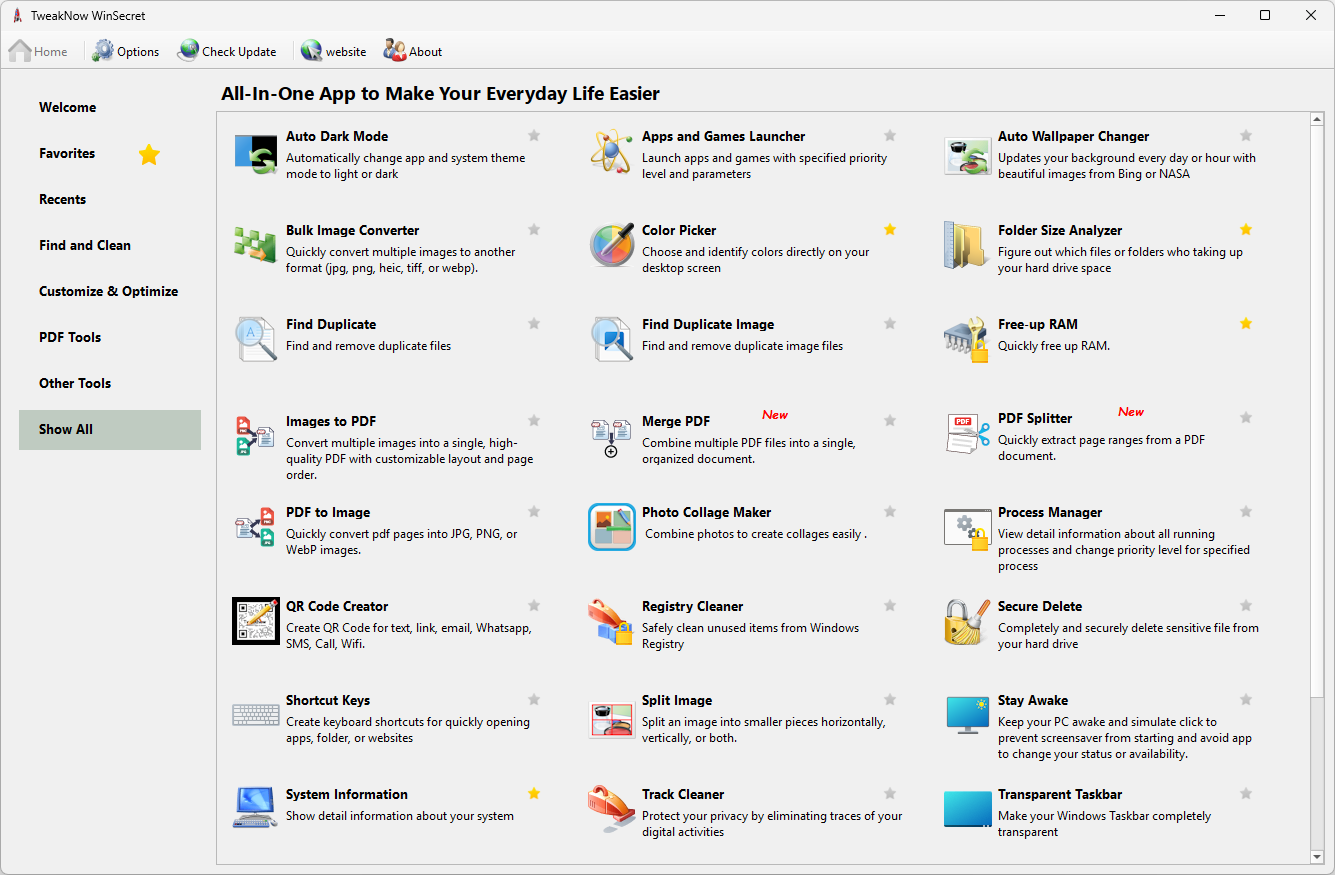
Task: Click the Split Image title
Action: click(677, 700)
